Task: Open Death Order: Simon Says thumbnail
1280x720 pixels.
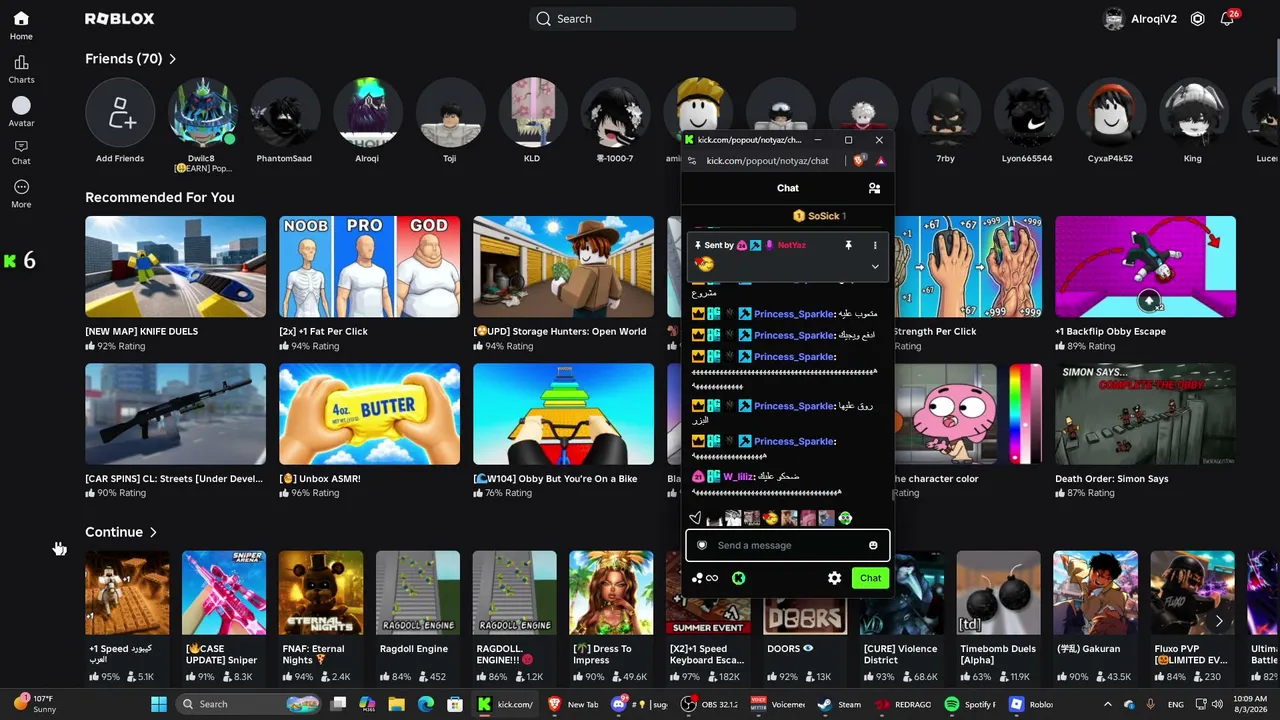Action: pyautogui.click(x=1145, y=414)
